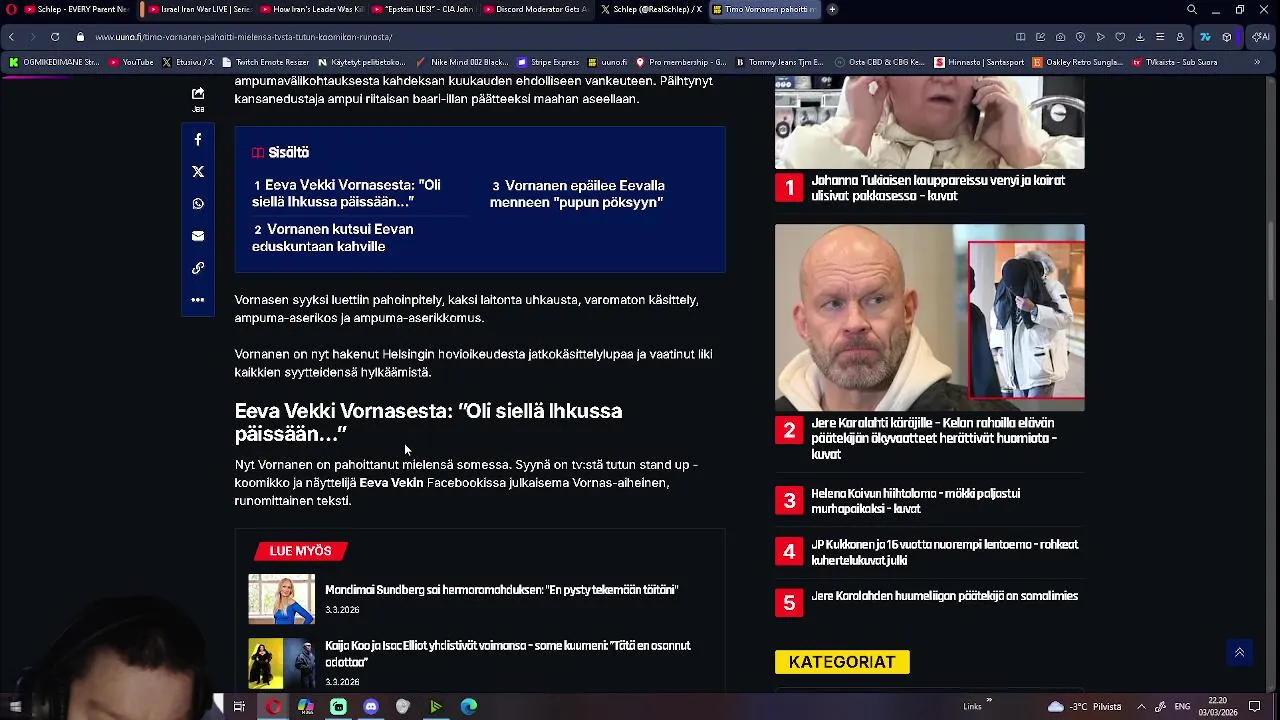Viewport: 1280px width, 720px height.
Task: Open 'Jere Karalahti käräjille' ranked article
Action: click(x=934, y=438)
